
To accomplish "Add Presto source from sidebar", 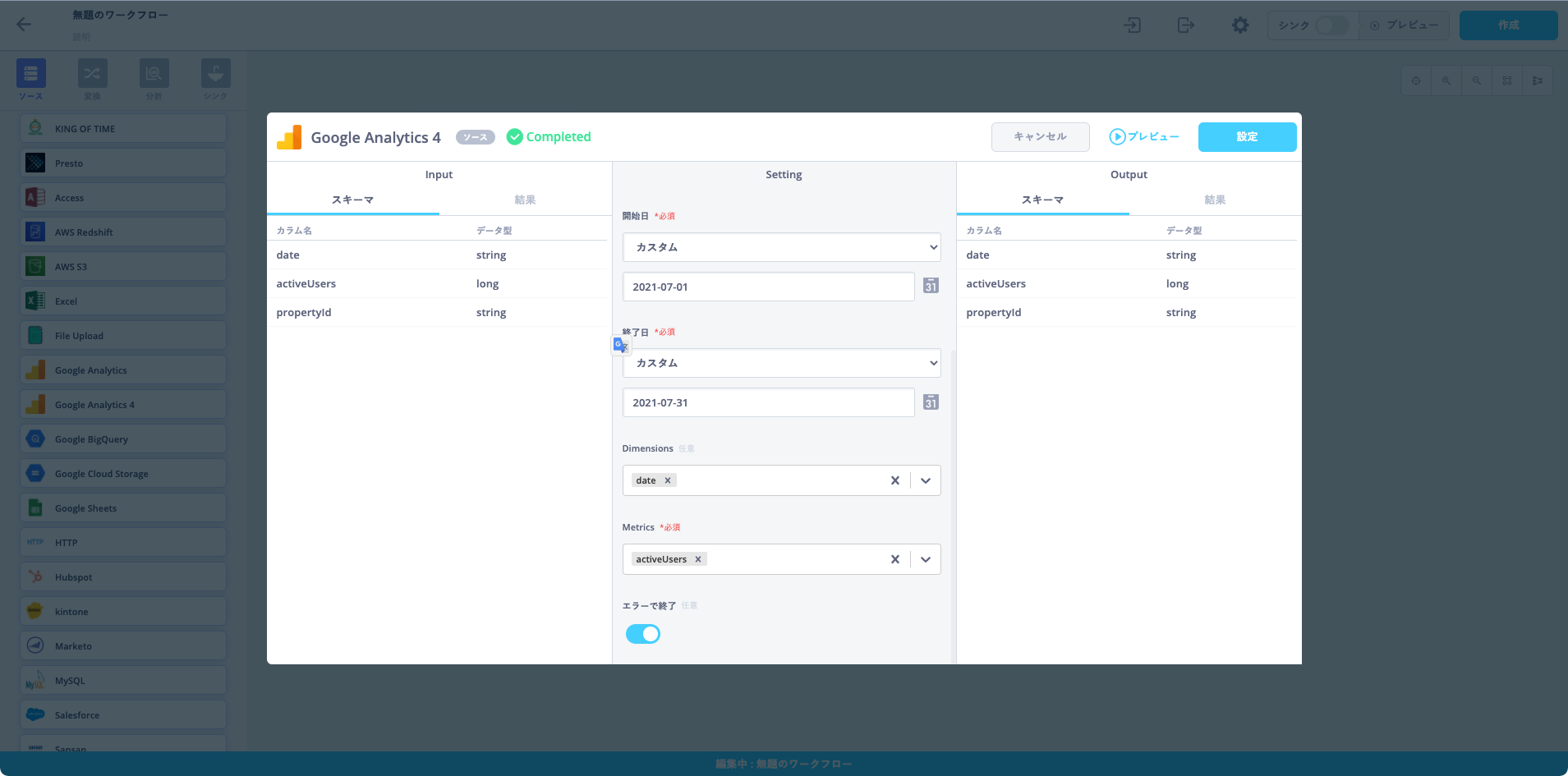I will [x=124, y=163].
